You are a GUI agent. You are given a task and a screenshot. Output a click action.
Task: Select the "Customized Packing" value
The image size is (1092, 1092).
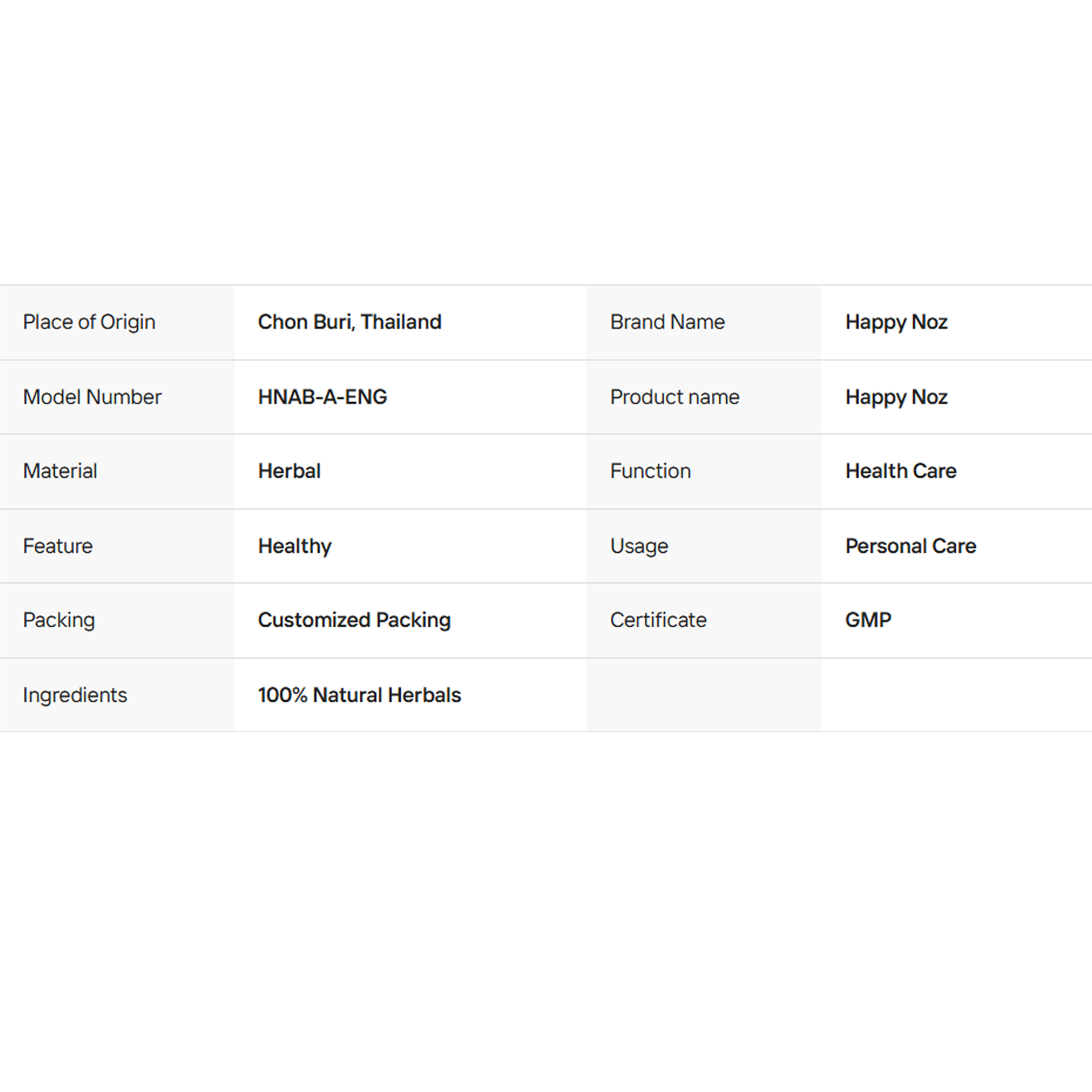point(354,620)
